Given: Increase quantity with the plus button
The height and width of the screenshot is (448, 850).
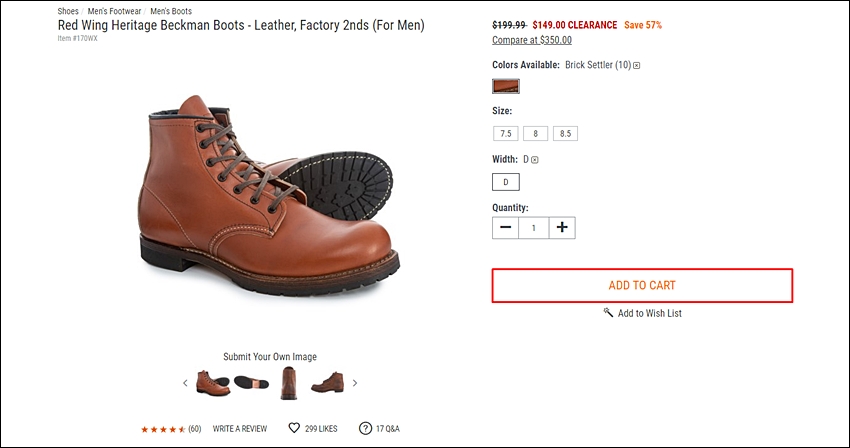Looking at the screenshot, I should pos(562,227).
